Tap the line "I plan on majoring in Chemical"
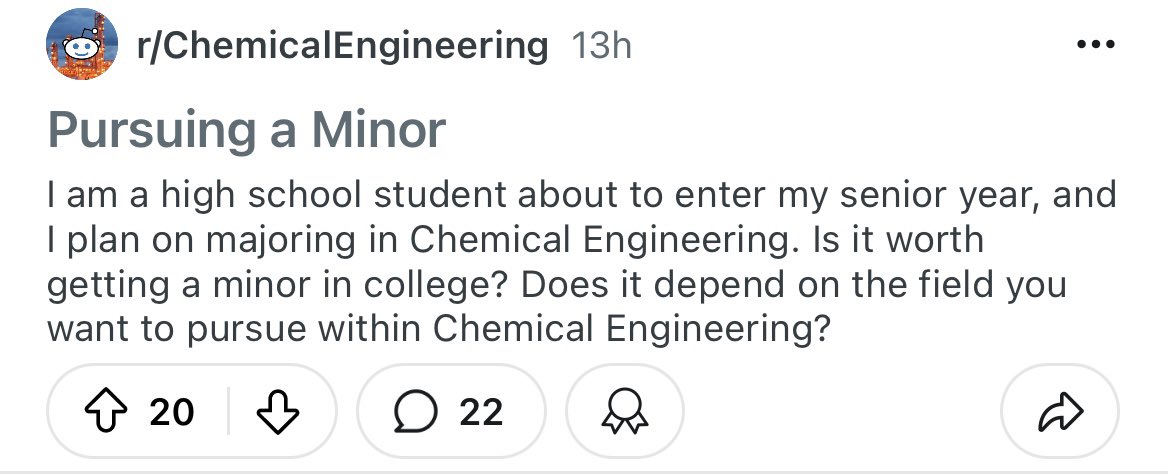 point(515,240)
